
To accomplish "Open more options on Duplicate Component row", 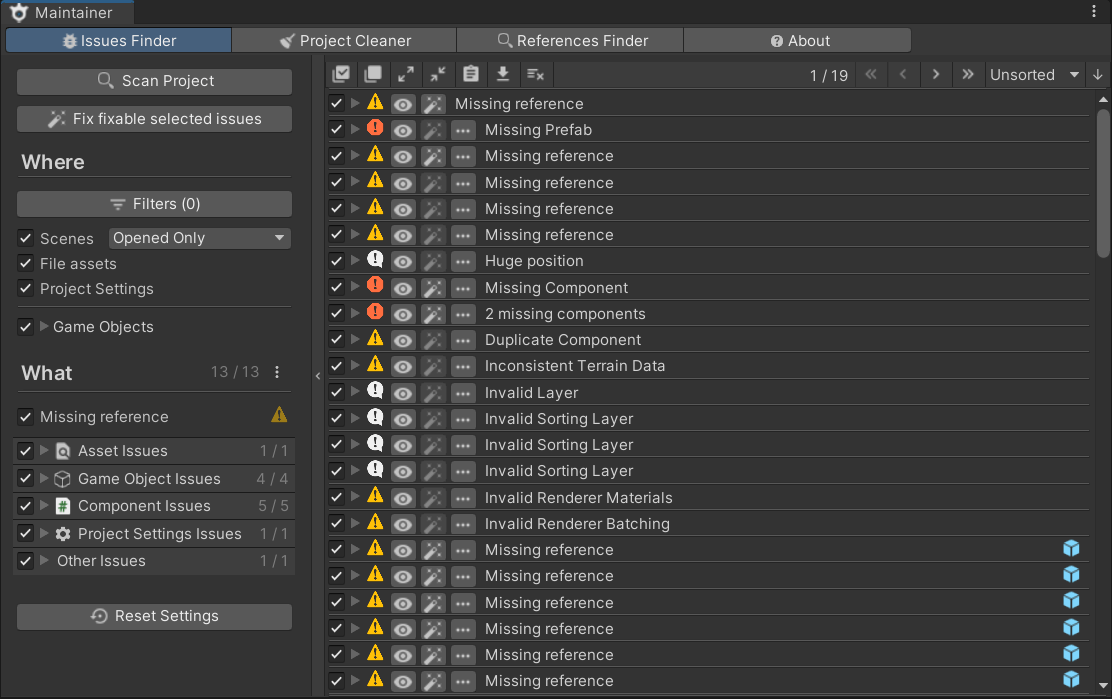I will pyautogui.click(x=463, y=340).
